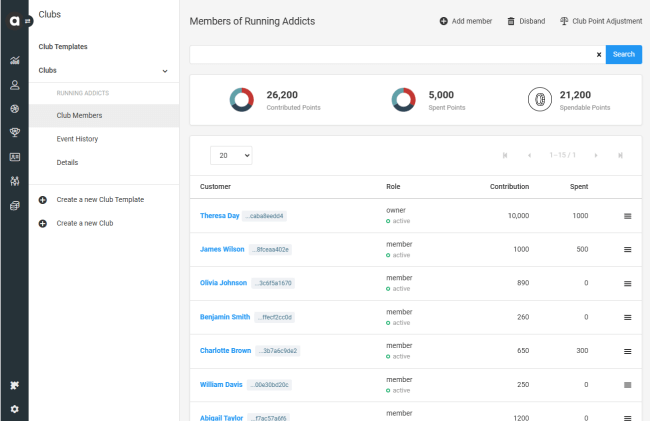Open Details in the club menu
650x421 pixels.
pos(67,162)
